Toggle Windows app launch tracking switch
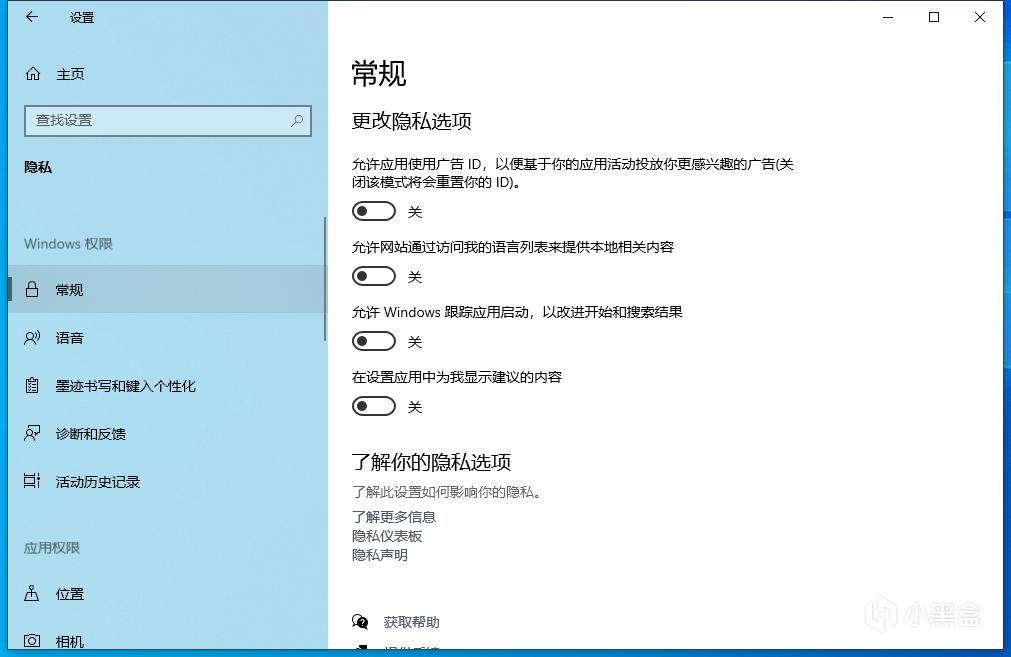The height and width of the screenshot is (657, 1011). click(x=373, y=341)
